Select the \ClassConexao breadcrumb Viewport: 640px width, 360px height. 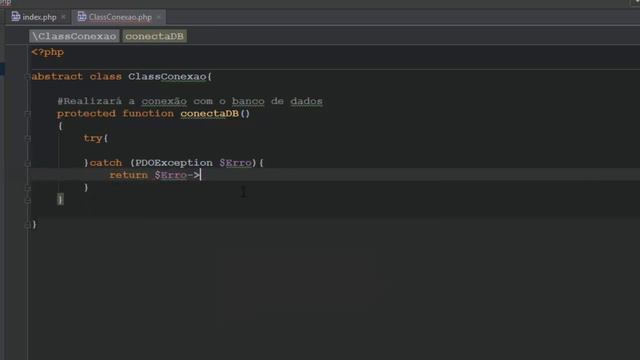pyautogui.click(x=74, y=36)
